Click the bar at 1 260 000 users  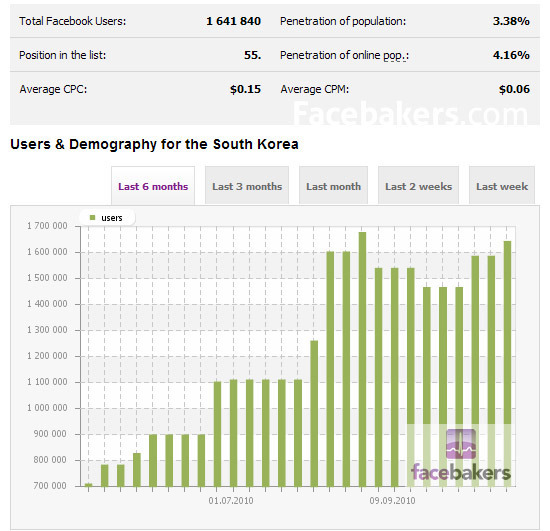pyautogui.click(x=314, y=413)
